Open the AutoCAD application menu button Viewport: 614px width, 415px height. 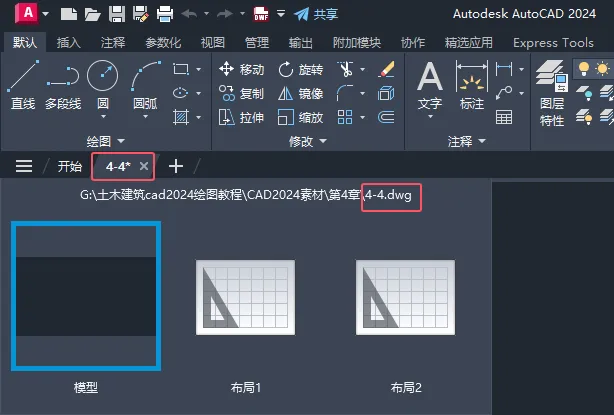tap(27, 14)
